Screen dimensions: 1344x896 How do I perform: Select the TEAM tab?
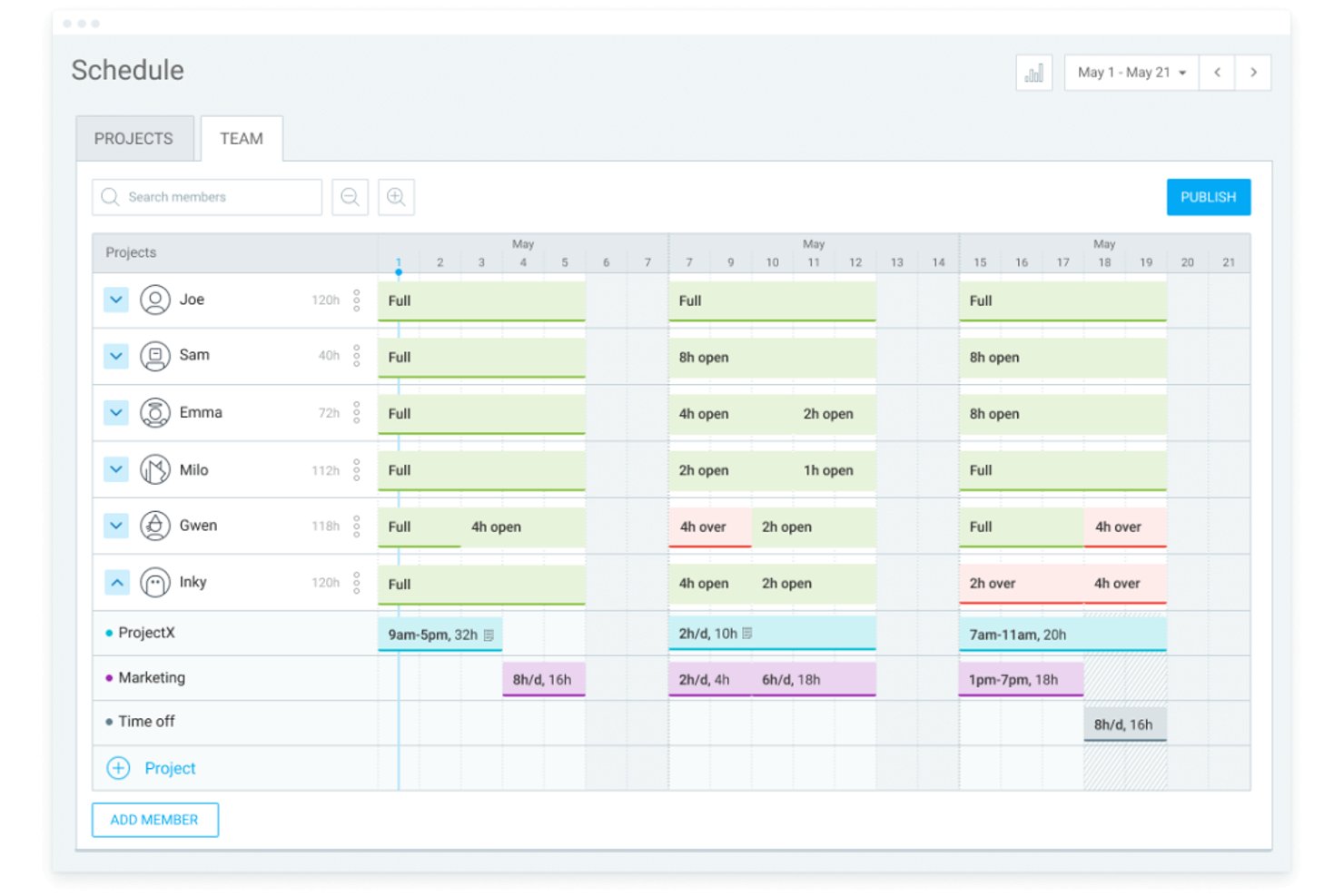pyautogui.click(x=242, y=139)
